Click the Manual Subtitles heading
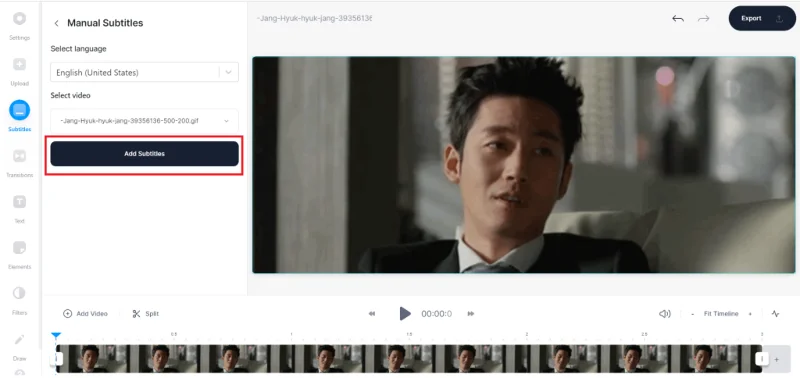 (105, 23)
